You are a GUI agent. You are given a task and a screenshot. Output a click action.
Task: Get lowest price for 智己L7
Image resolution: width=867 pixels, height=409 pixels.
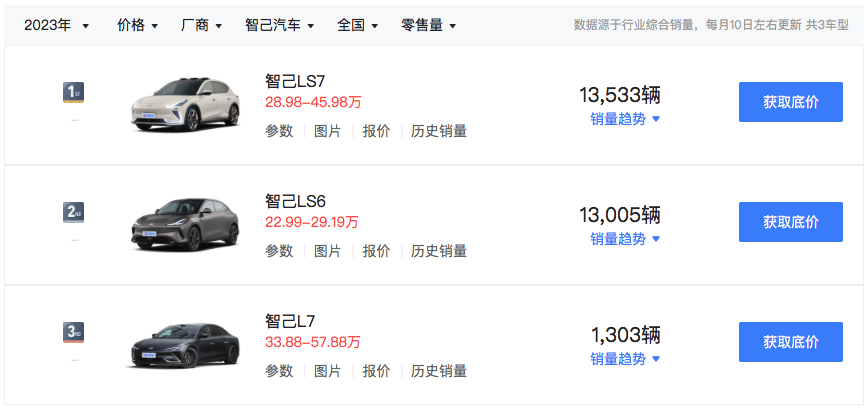(x=790, y=342)
